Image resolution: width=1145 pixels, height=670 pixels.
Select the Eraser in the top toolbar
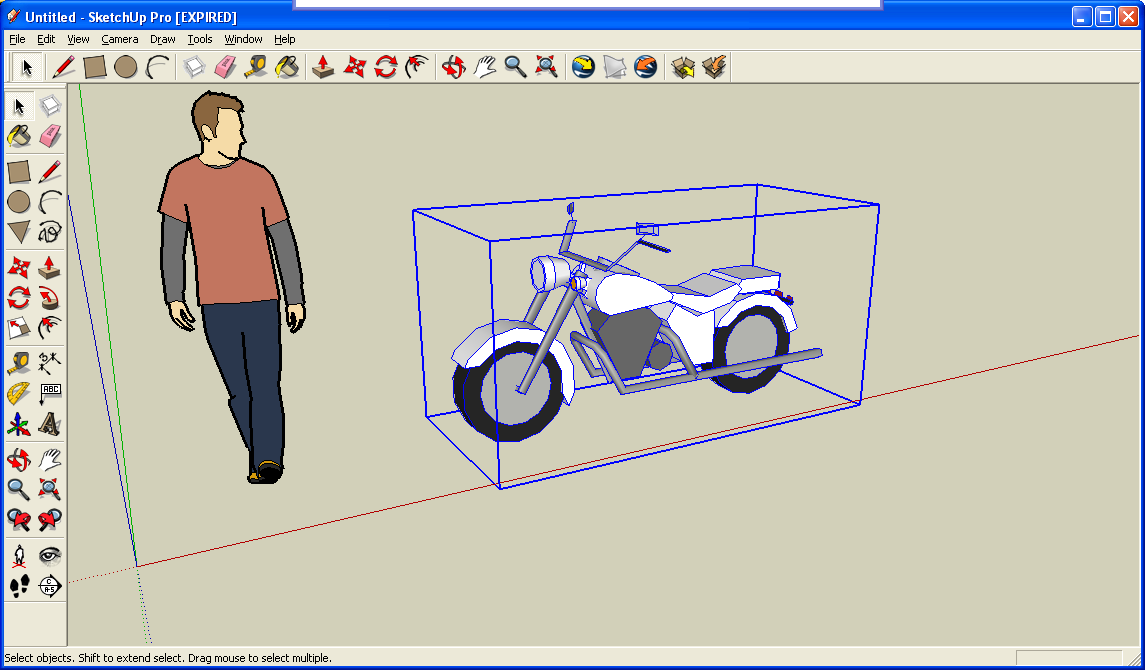[x=225, y=67]
